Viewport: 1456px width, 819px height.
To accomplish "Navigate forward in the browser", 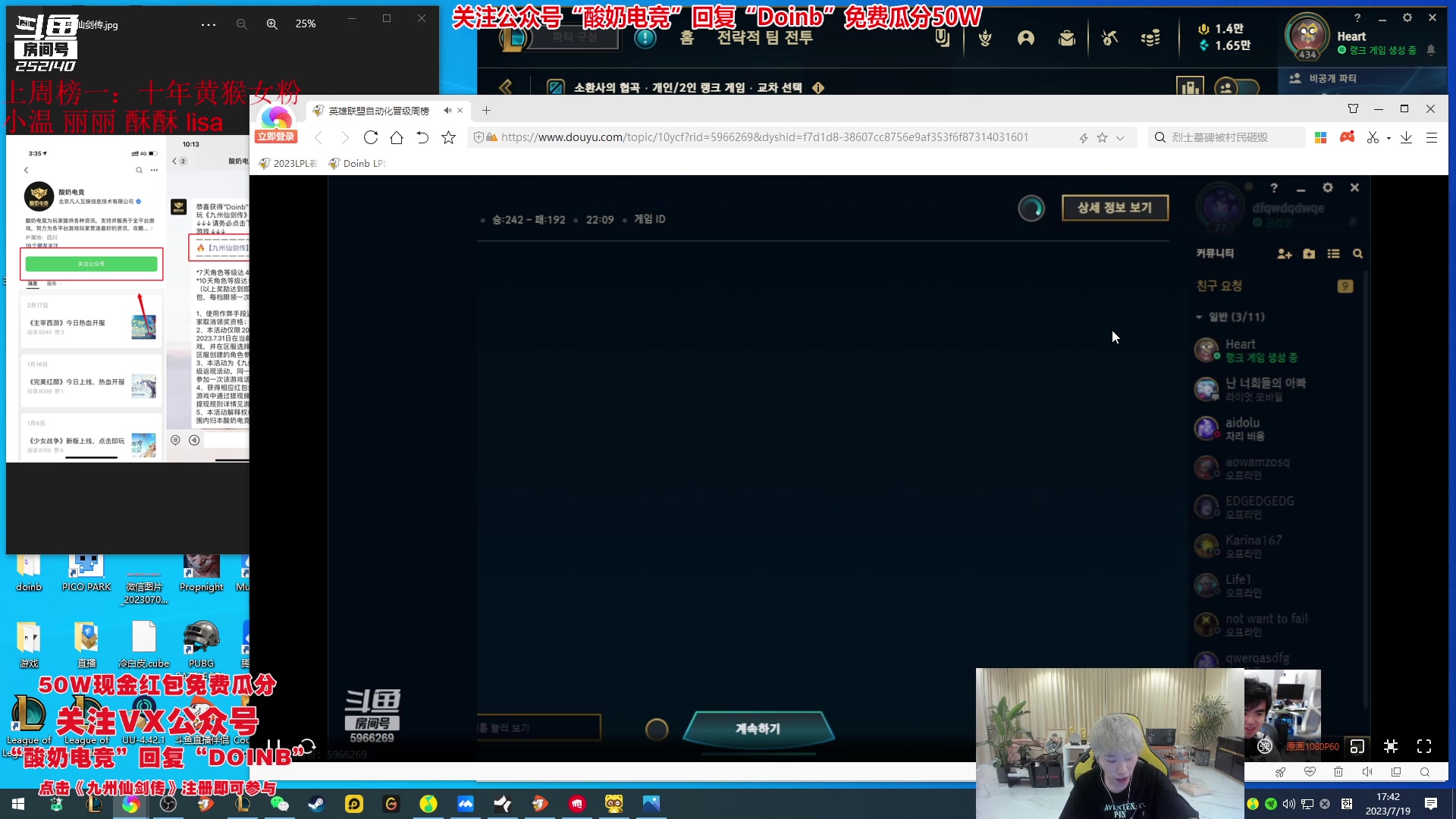I will point(345,137).
